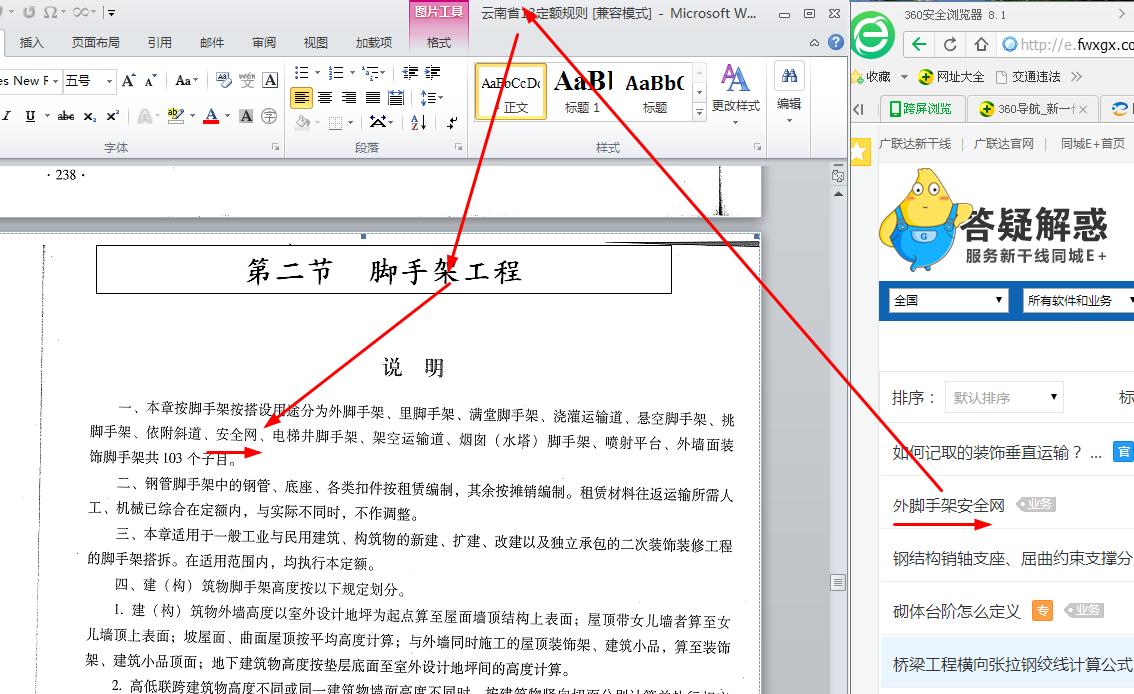
Task: Open the phonetic guide (wén) tool
Action: pos(247,80)
